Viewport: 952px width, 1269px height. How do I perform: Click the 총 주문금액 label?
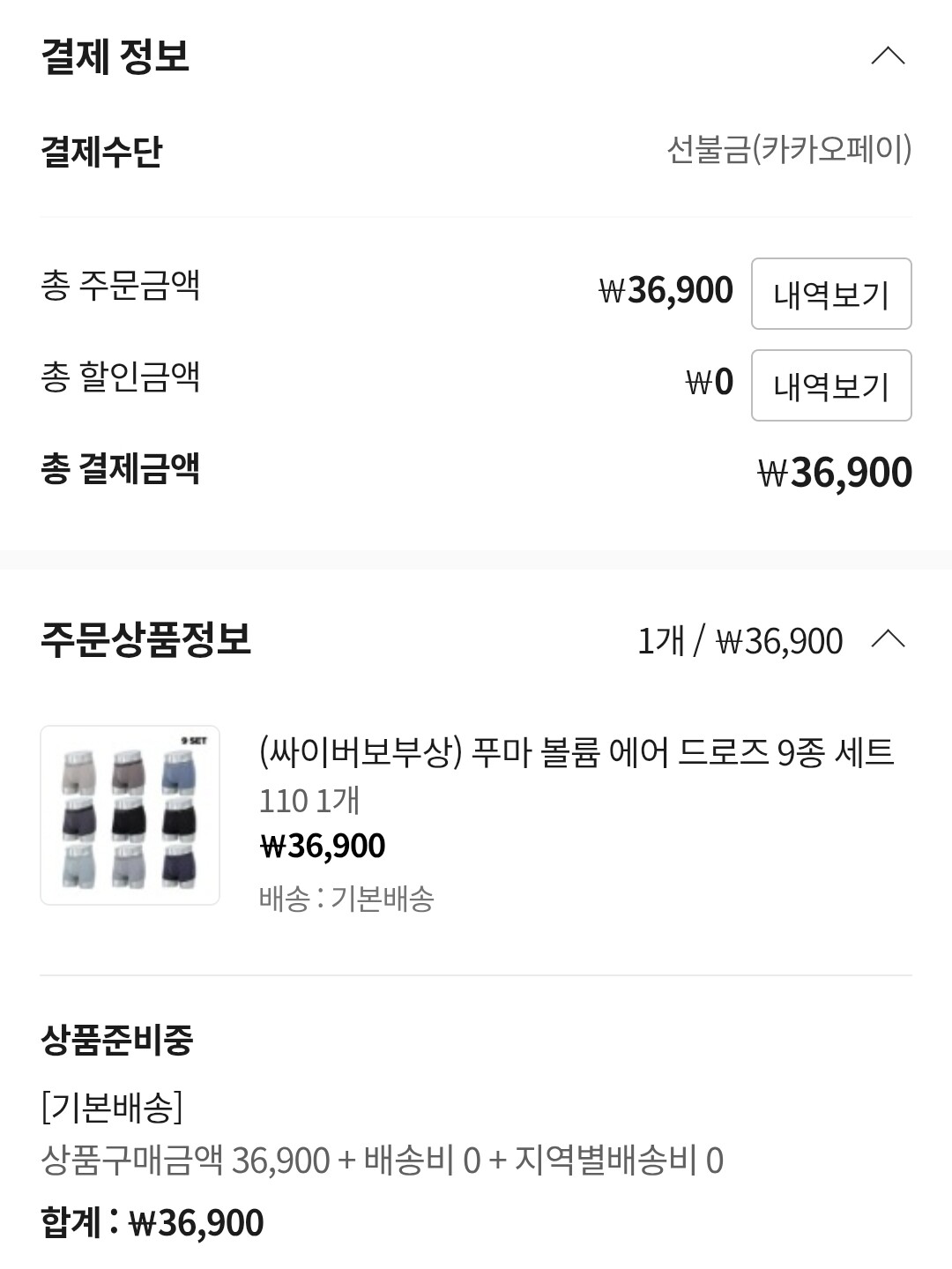pos(121,285)
